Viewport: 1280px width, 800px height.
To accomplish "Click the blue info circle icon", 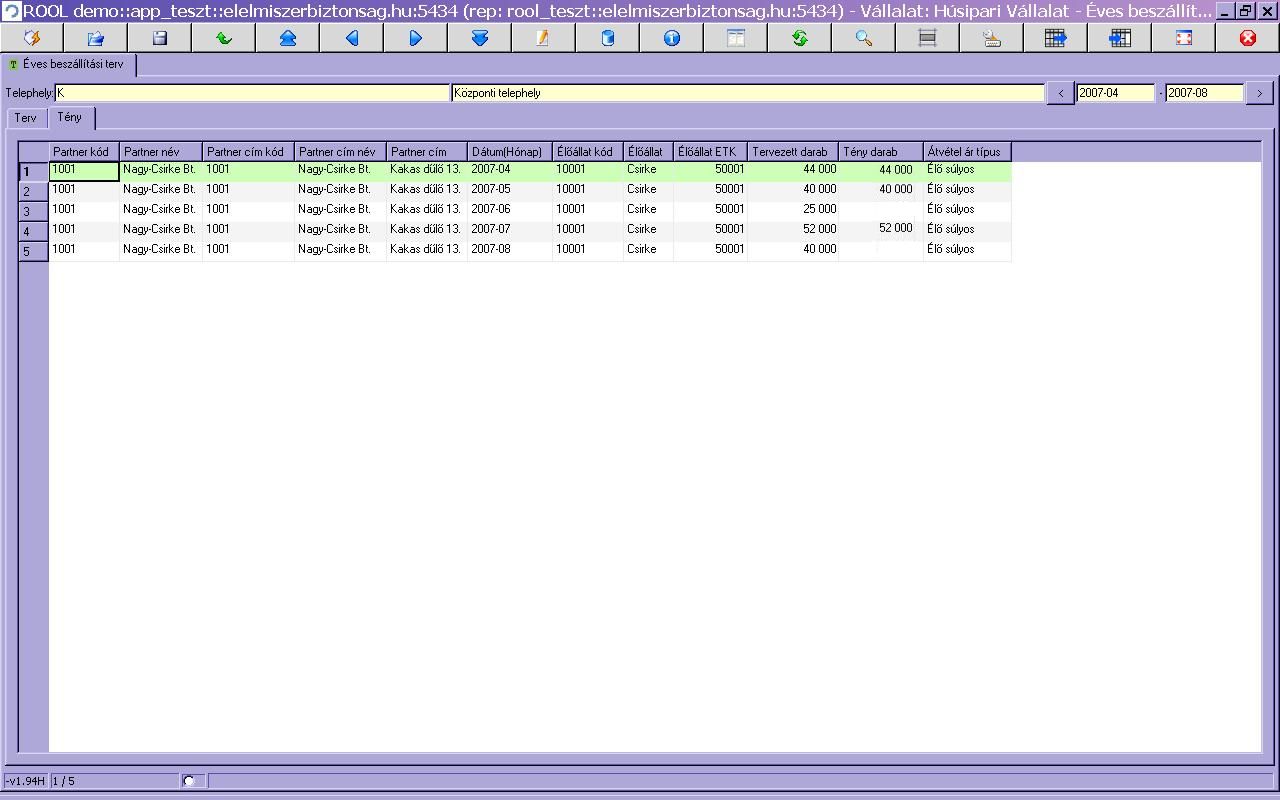I will [x=672, y=38].
